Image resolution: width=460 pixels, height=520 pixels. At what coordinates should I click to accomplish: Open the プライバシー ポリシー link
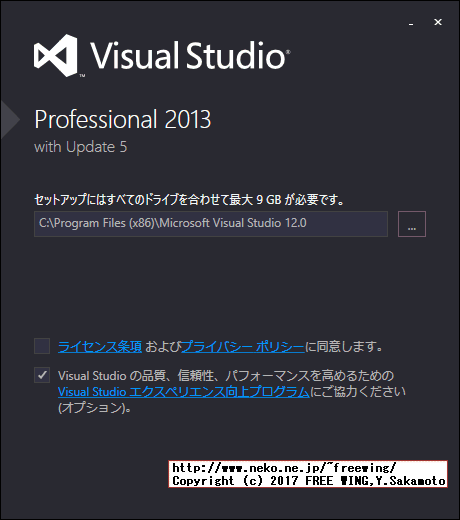[x=243, y=347]
